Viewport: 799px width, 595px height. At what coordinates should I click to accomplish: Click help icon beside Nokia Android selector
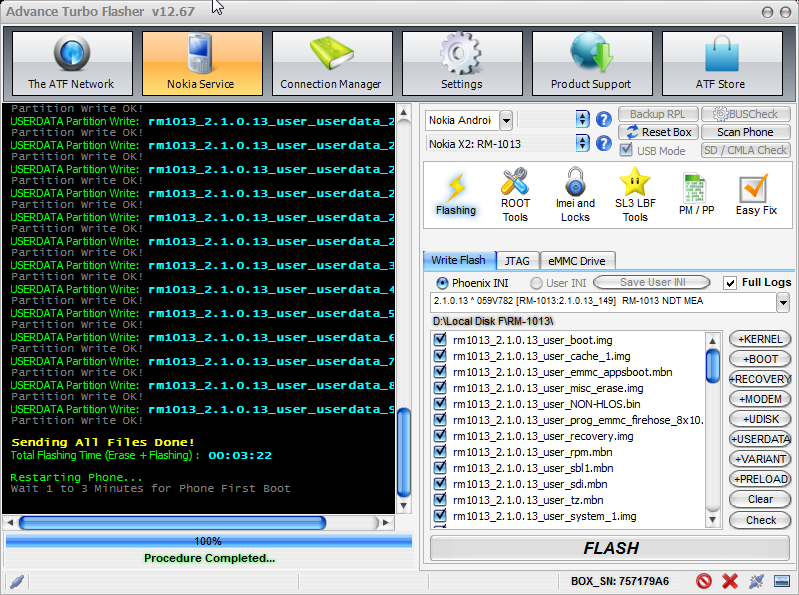[604, 120]
